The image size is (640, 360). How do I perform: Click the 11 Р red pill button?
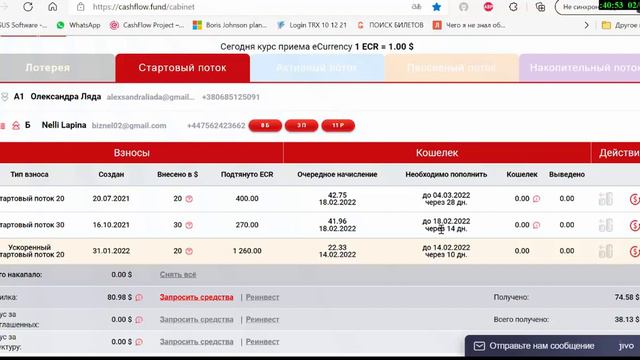point(338,125)
